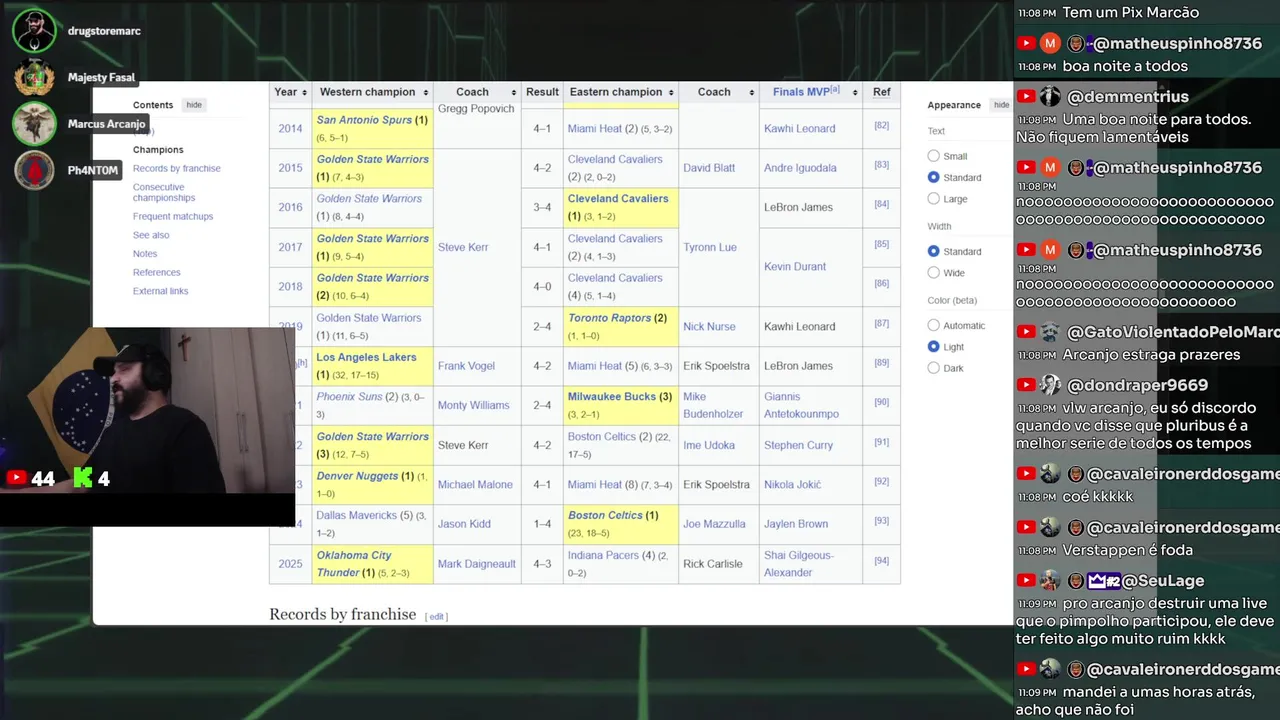1280x720 pixels.
Task: Go to See also in contents
Action: (x=151, y=235)
